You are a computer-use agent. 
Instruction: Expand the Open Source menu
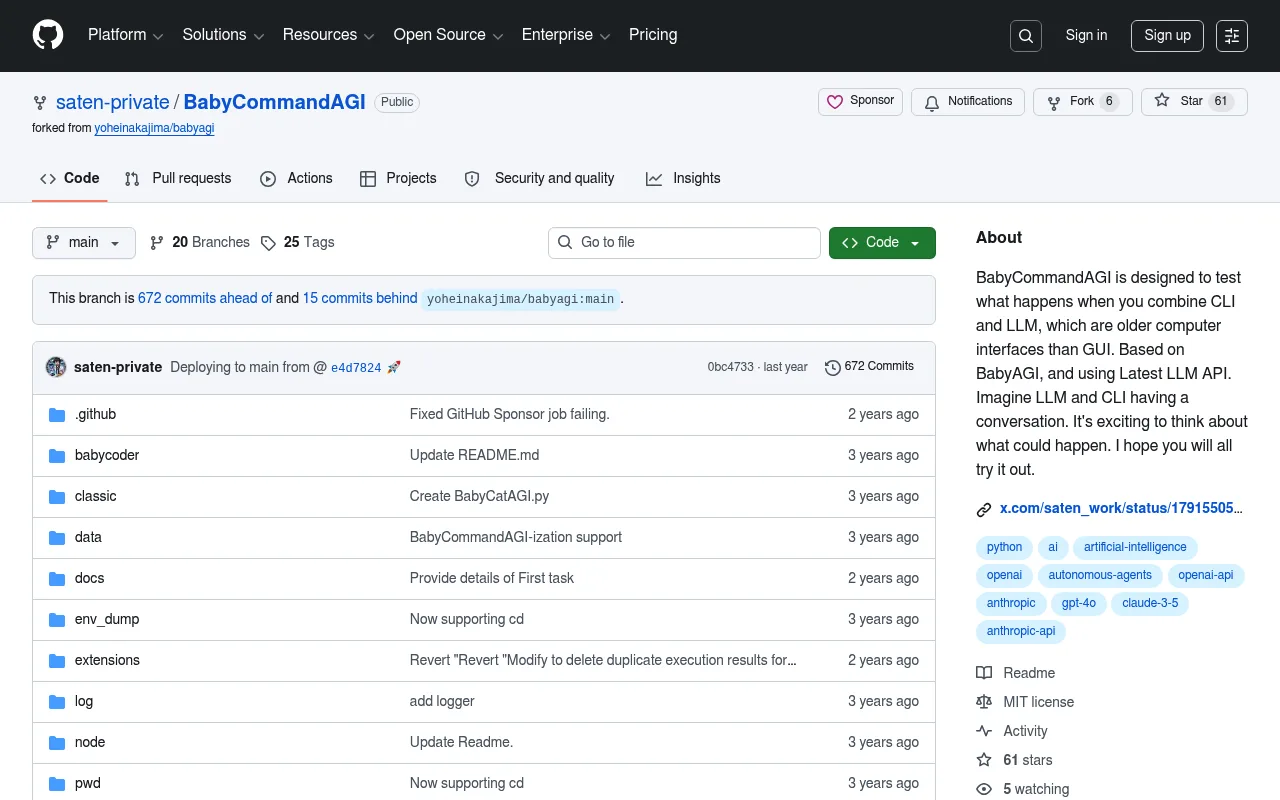tap(449, 35)
